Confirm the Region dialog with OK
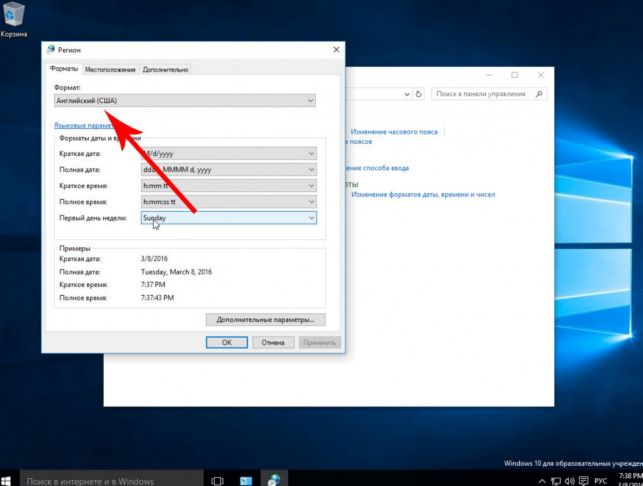The height and width of the screenshot is (486, 643). coord(227,342)
